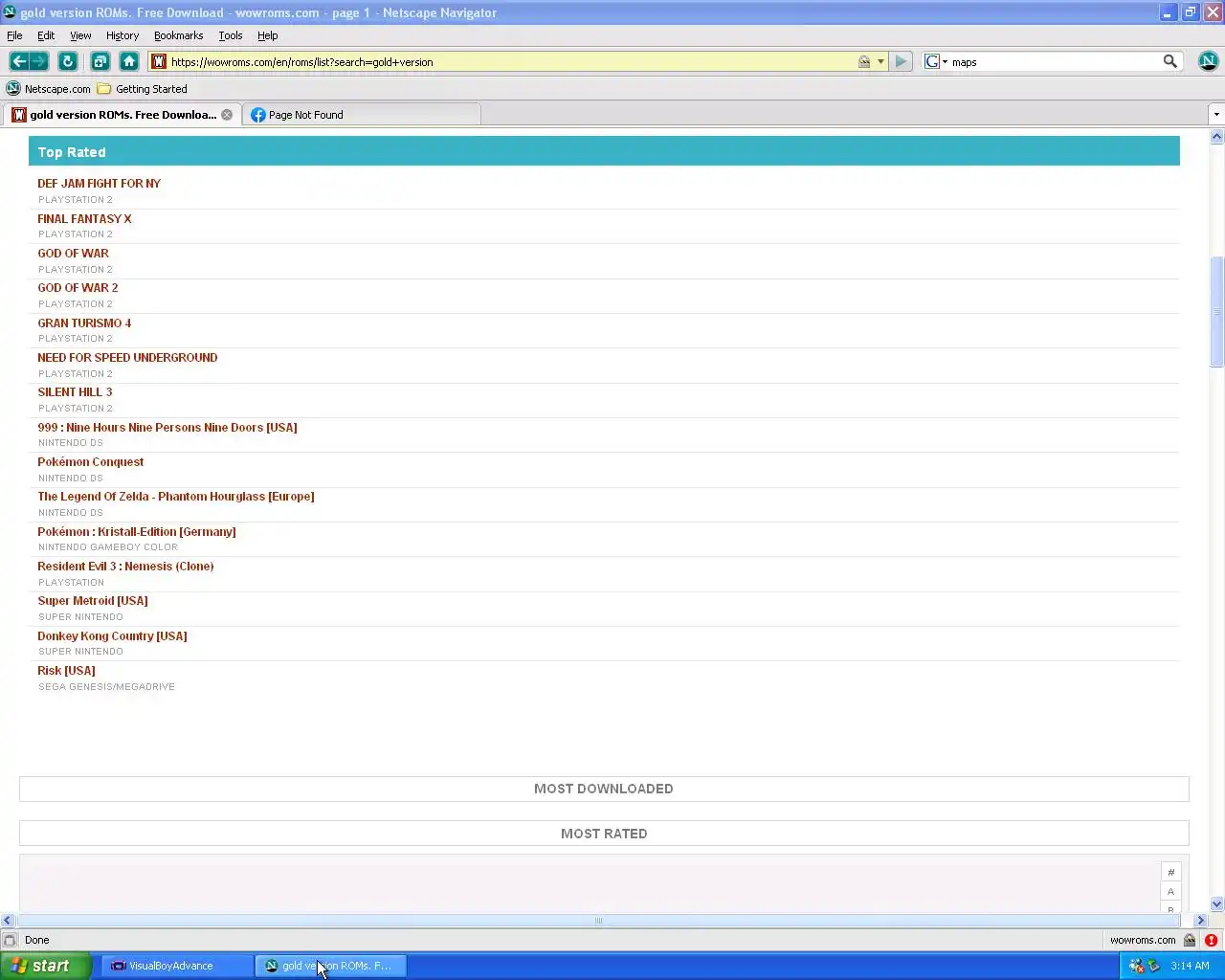
Task: Open the Getting Started bookmark folder
Action: [143, 89]
